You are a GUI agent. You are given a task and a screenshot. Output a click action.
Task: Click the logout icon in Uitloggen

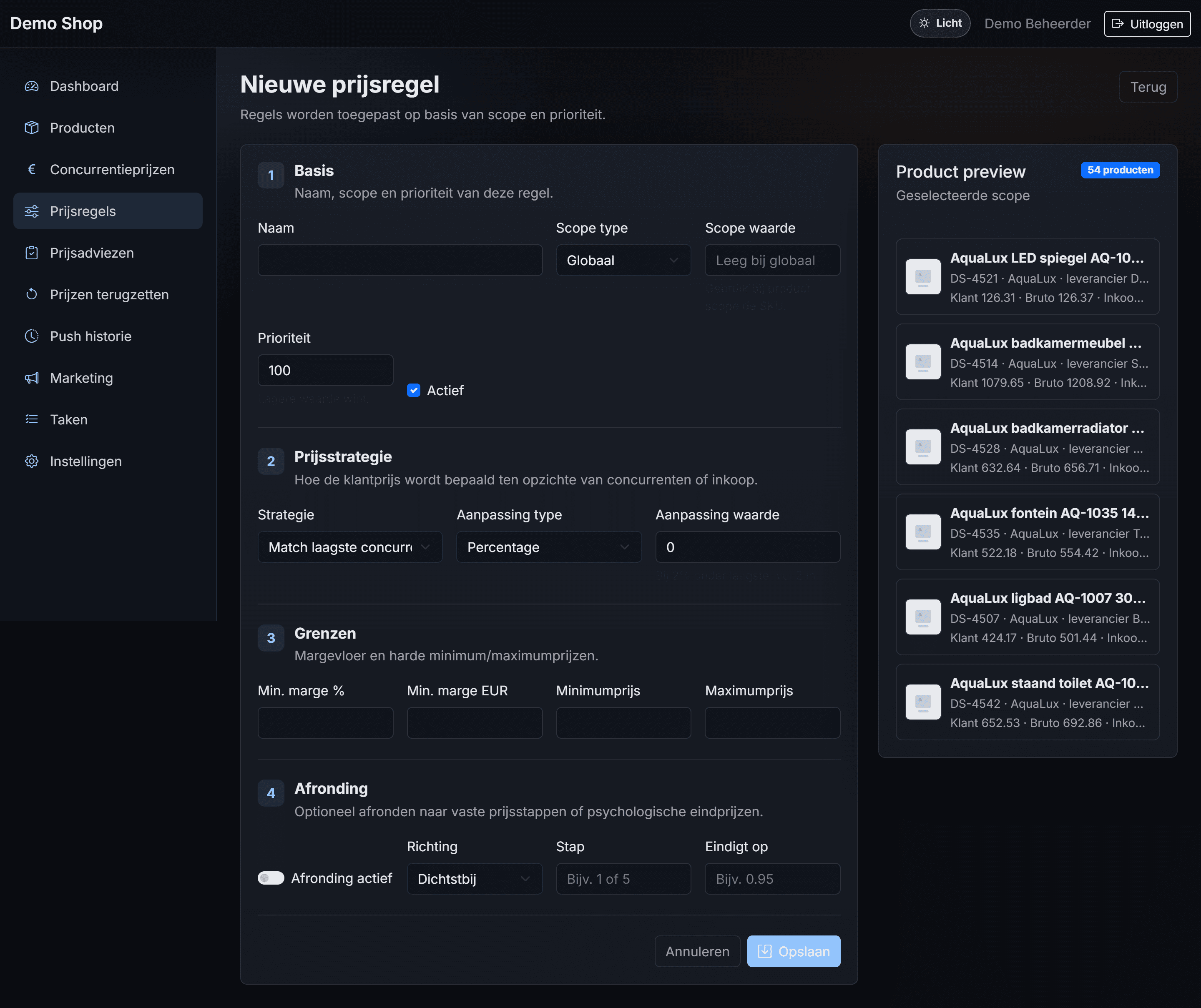click(x=1118, y=24)
